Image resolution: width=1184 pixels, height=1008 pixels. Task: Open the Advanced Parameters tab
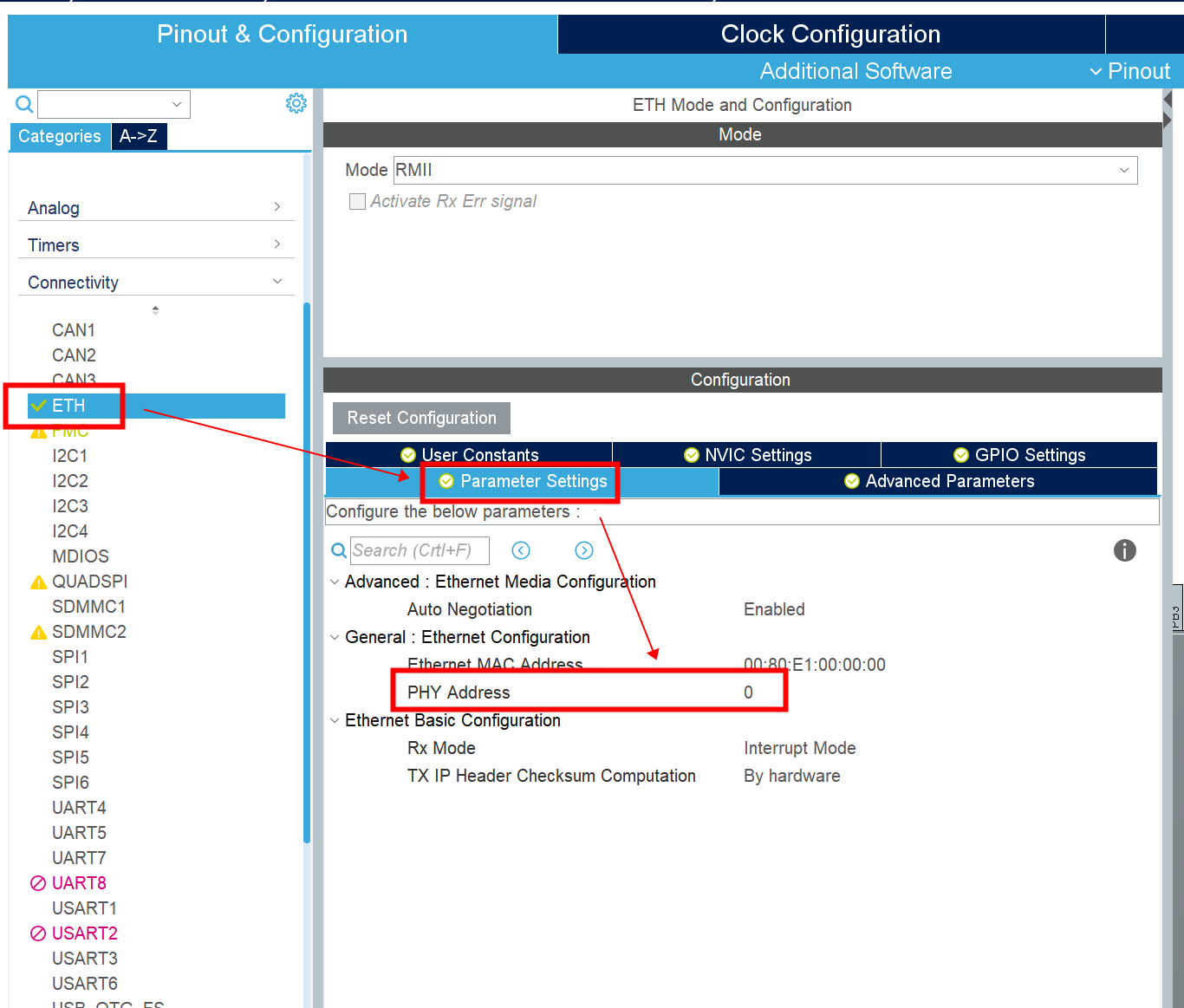[939, 481]
